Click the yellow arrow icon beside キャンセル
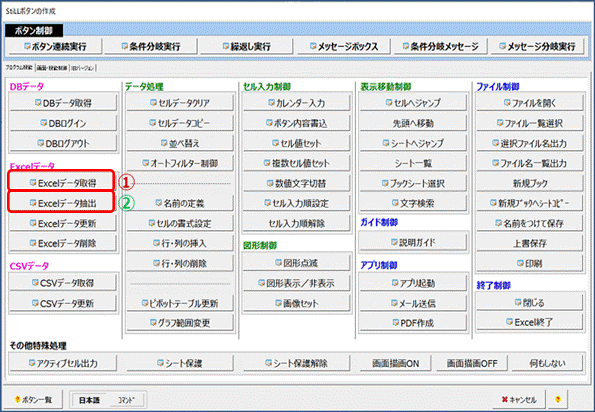The height and width of the screenshot is (412, 595). 557,399
